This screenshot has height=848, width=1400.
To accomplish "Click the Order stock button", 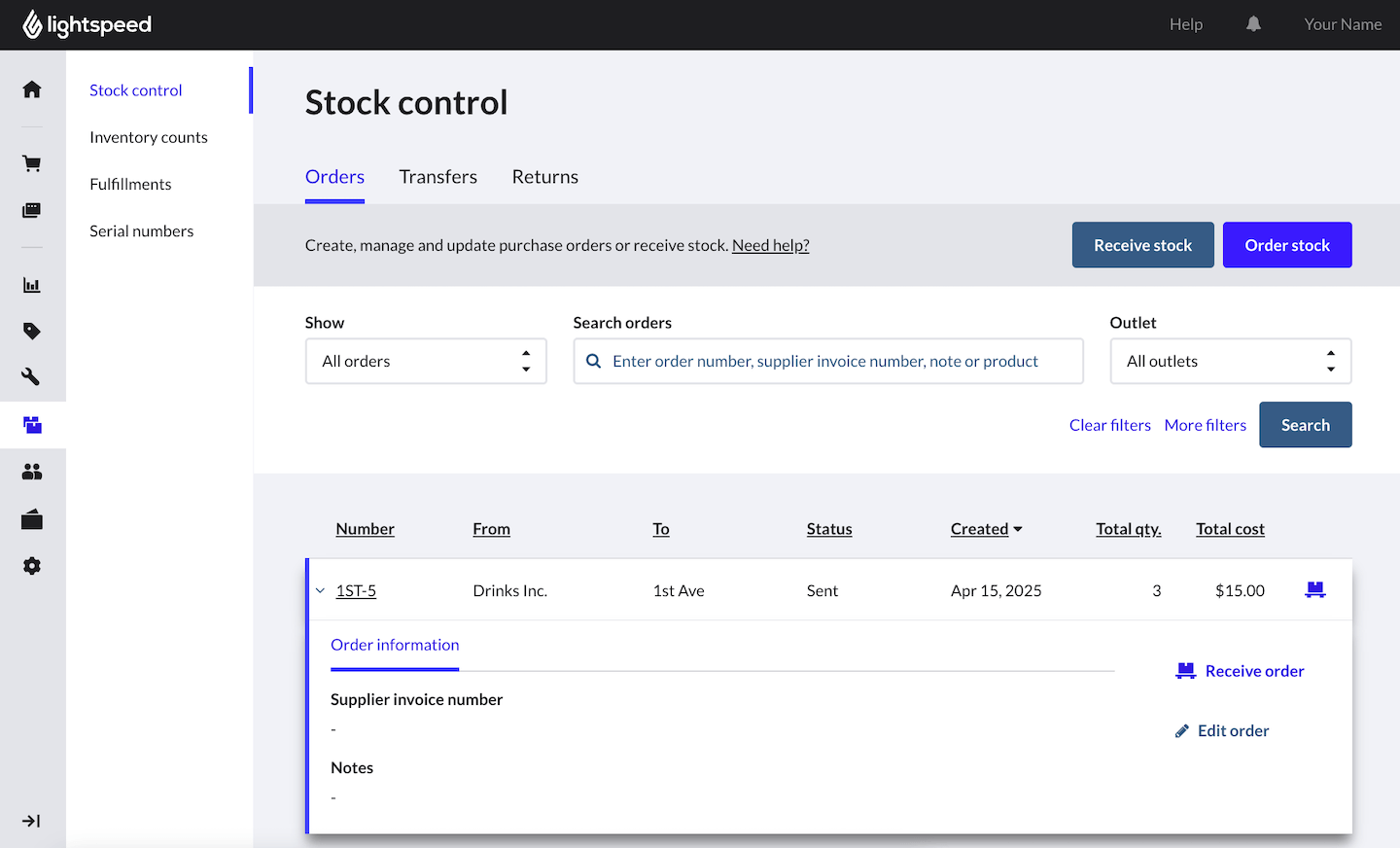I will pos(1287,244).
